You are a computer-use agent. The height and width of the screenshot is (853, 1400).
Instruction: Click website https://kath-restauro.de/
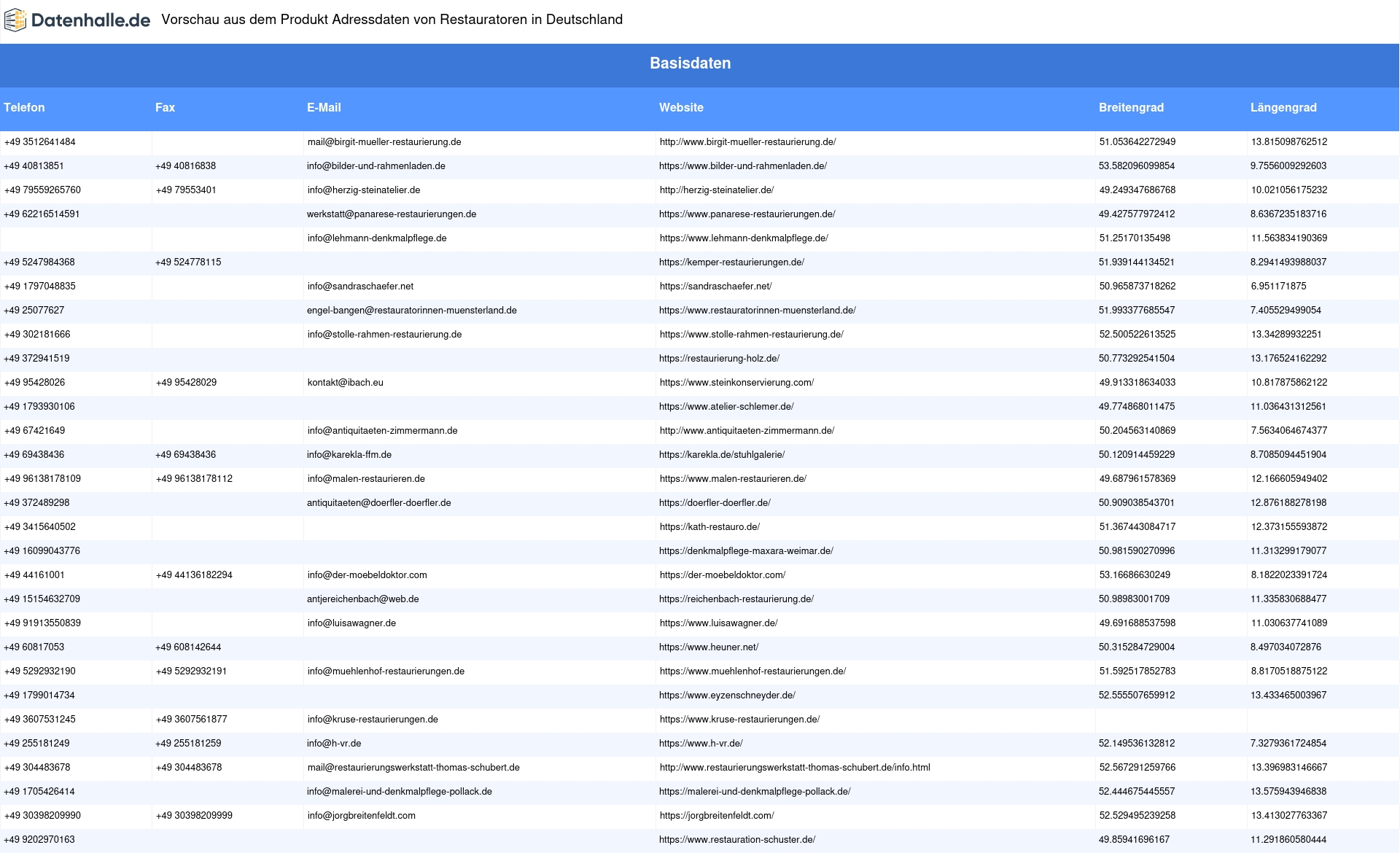tap(709, 527)
